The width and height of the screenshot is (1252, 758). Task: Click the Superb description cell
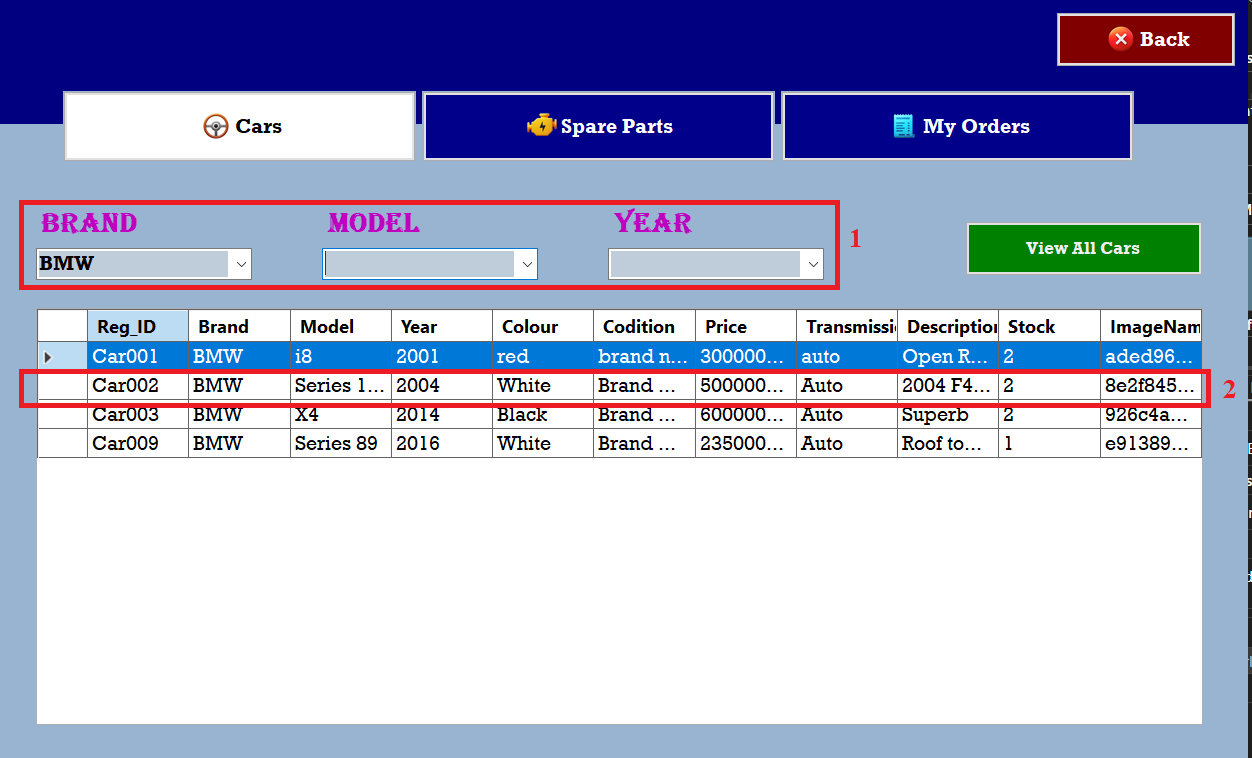point(948,415)
